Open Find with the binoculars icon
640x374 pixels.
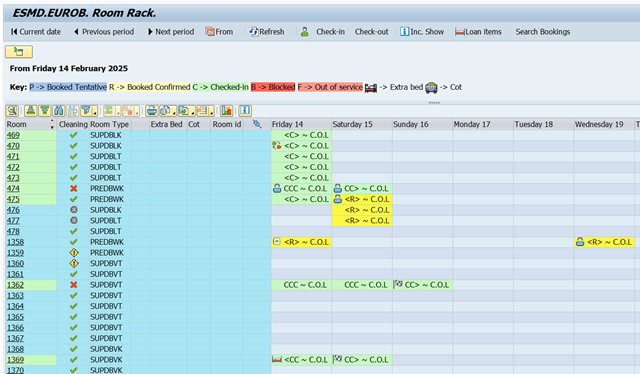click(x=58, y=111)
